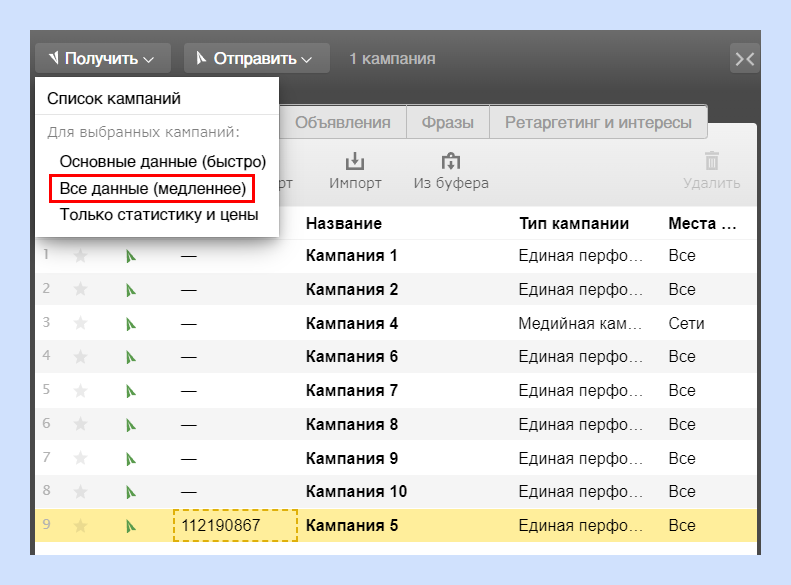Switch to the 'Объявления' tab
Screen dimensions: 791x585
tap(343, 122)
